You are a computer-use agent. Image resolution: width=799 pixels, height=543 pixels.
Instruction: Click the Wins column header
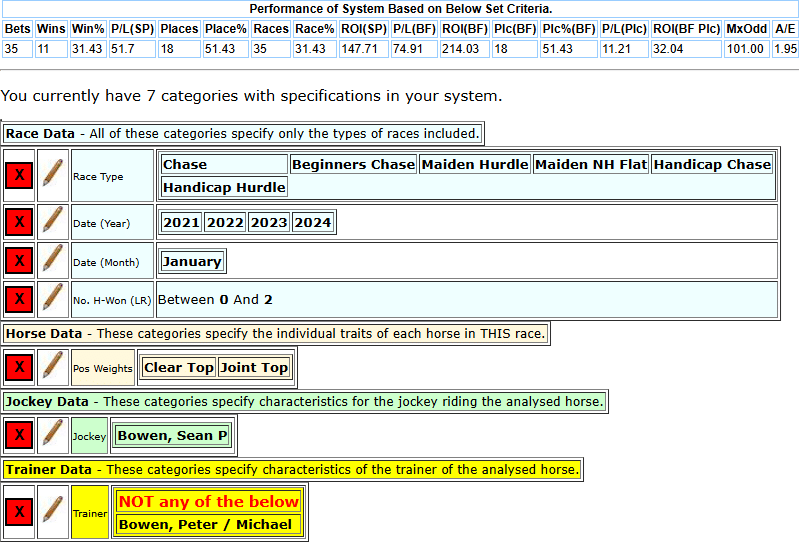click(x=51, y=29)
